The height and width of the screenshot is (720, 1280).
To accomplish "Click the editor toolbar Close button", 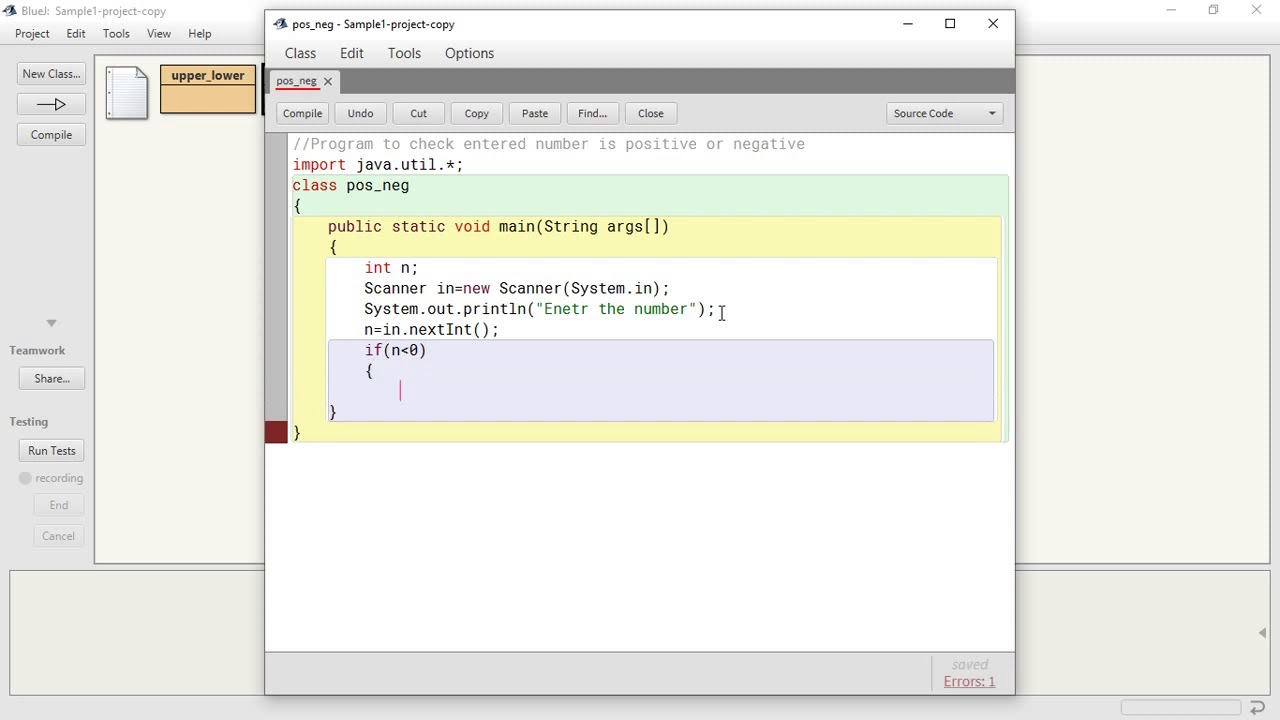I will point(650,113).
